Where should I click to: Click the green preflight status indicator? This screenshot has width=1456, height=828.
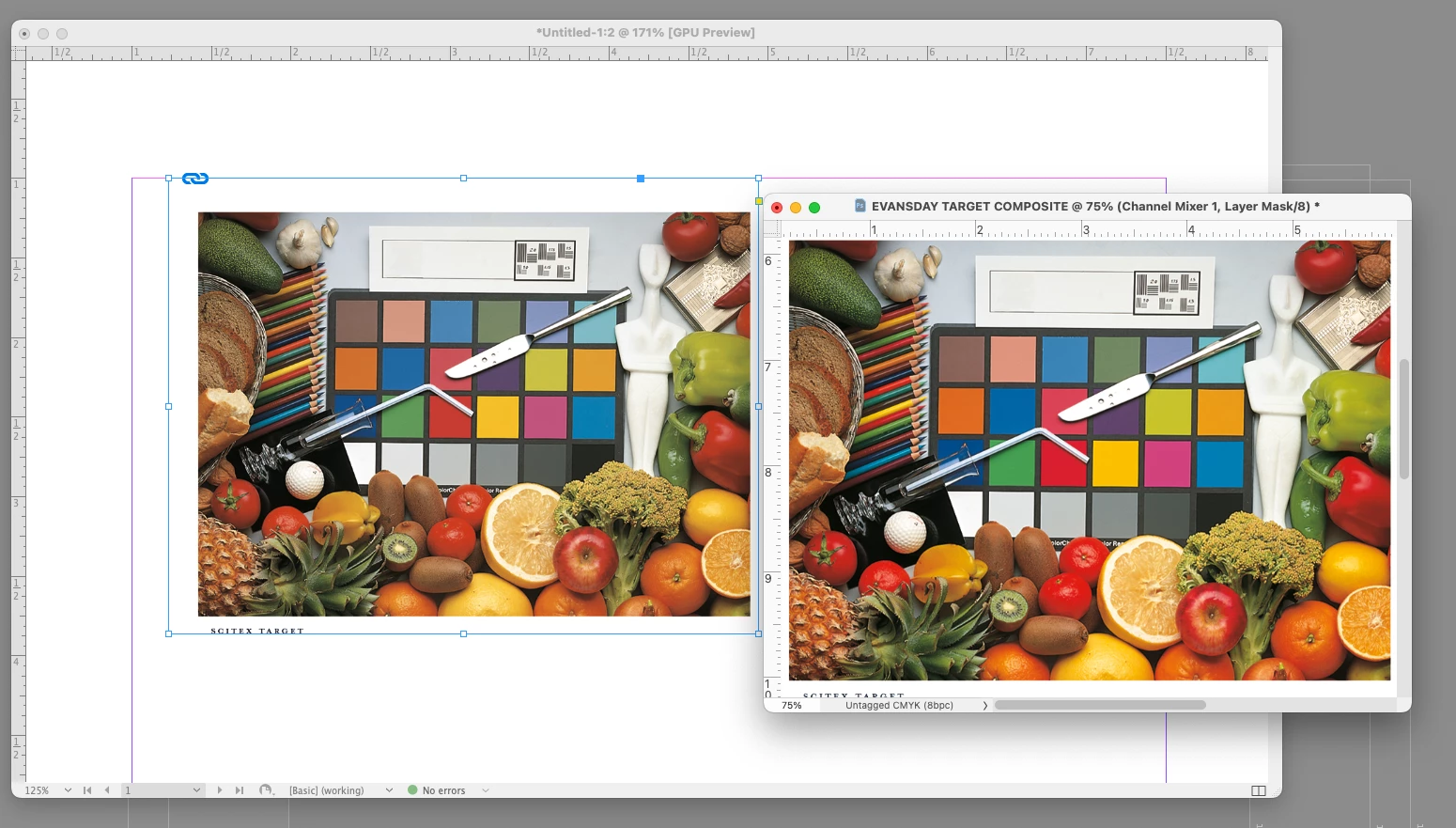[x=412, y=790]
